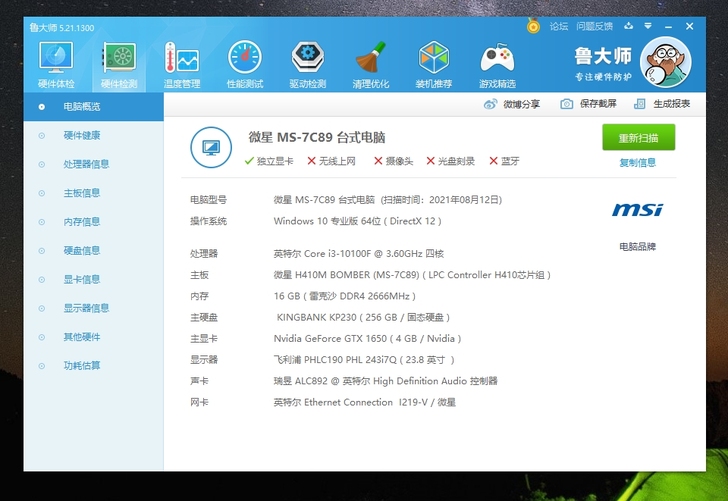The width and height of the screenshot is (728, 501).
Task: Click memory value 16 GB DDR4 2666MHz
Action: tap(344, 296)
